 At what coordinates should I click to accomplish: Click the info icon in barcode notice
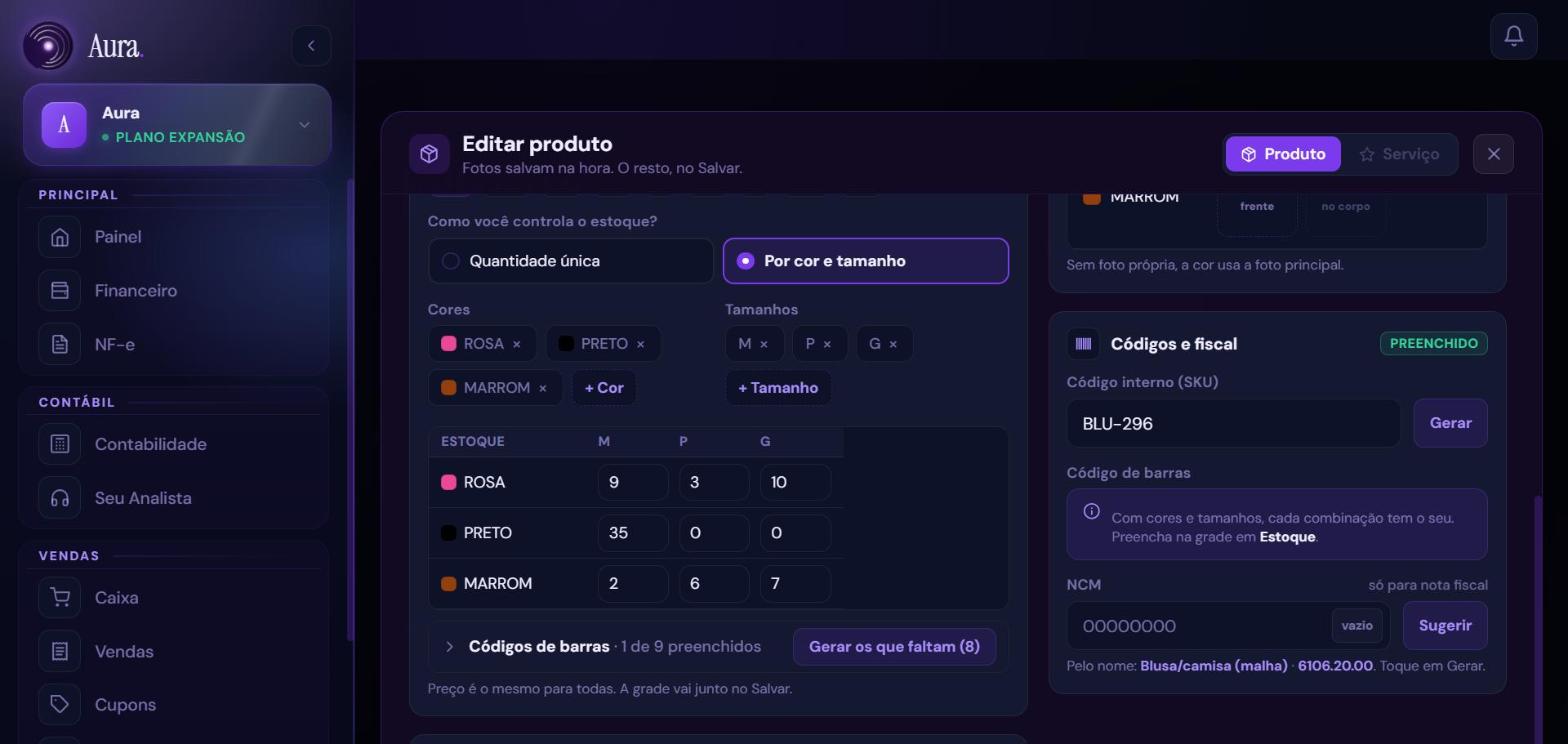(1091, 511)
